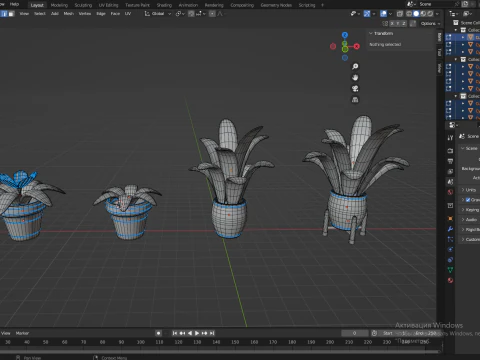Screen dimensions: 480x360
Task: Click the blue Z axis gizmo handle
Action: coord(345,35)
